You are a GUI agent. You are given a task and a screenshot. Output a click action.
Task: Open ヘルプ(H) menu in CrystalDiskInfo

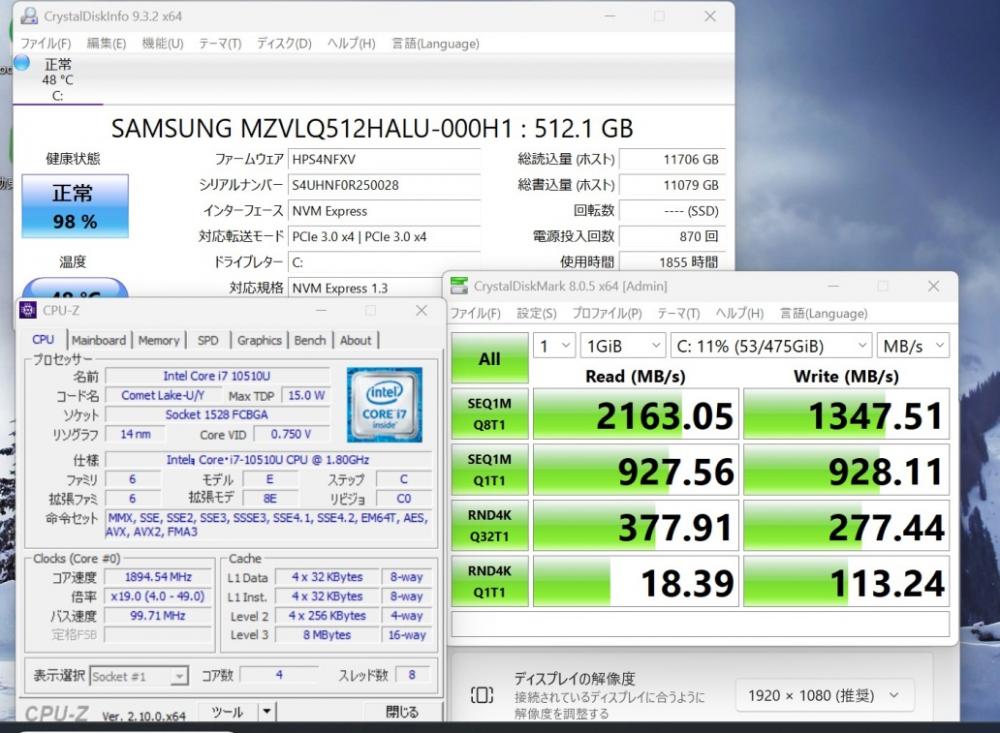pos(351,43)
